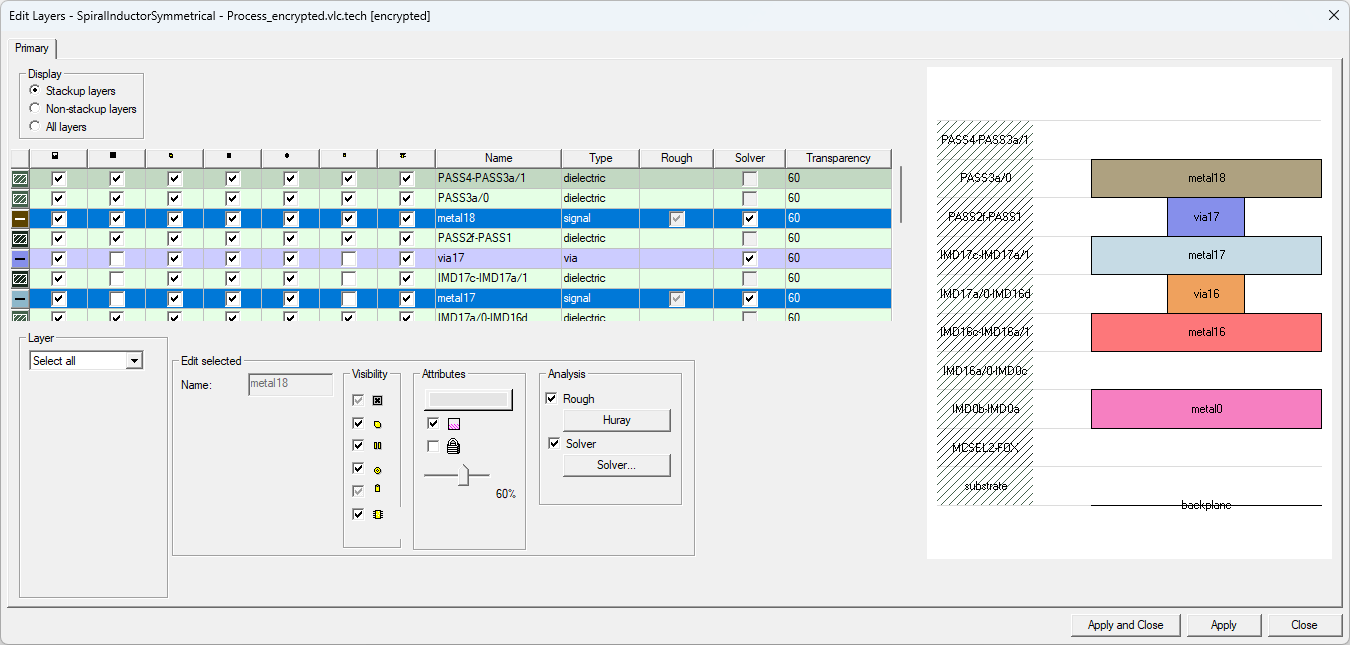Click the Apply and Close button
Image resolution: width=1350 pixels, height=645 pixels.
click(x=1125, y=624)
